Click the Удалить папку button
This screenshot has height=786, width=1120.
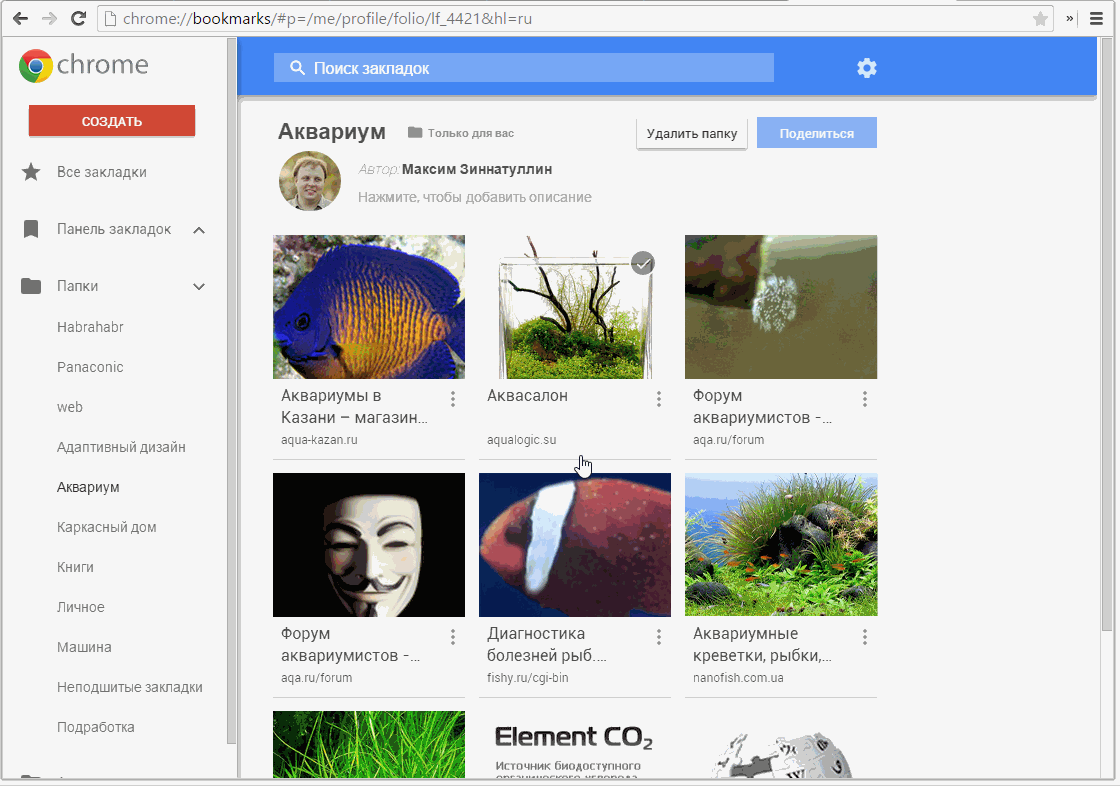(691, 134)
